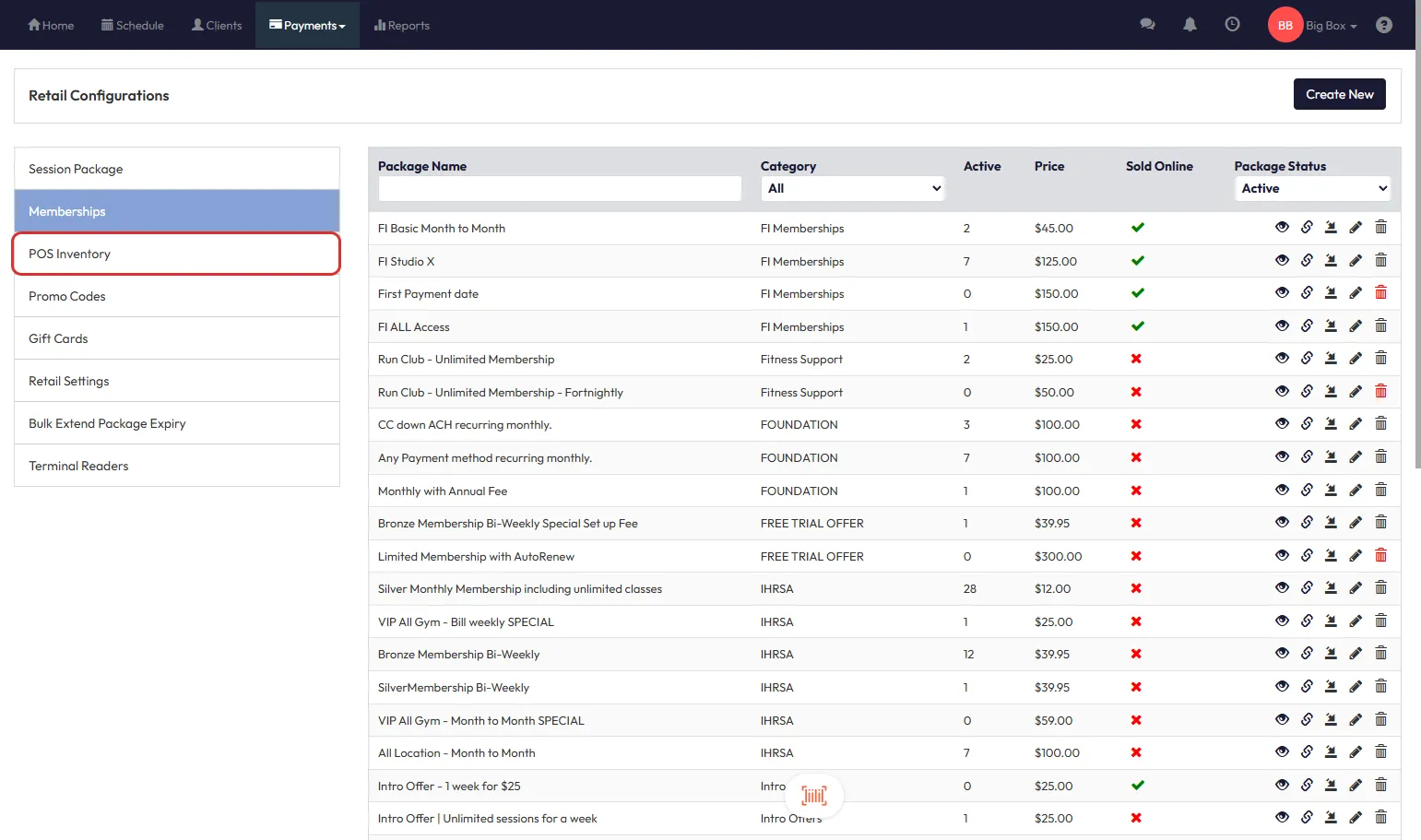Open the chat messages icon in navbar
This screenshot has height=840, width=1421.
click(1147, 25)
